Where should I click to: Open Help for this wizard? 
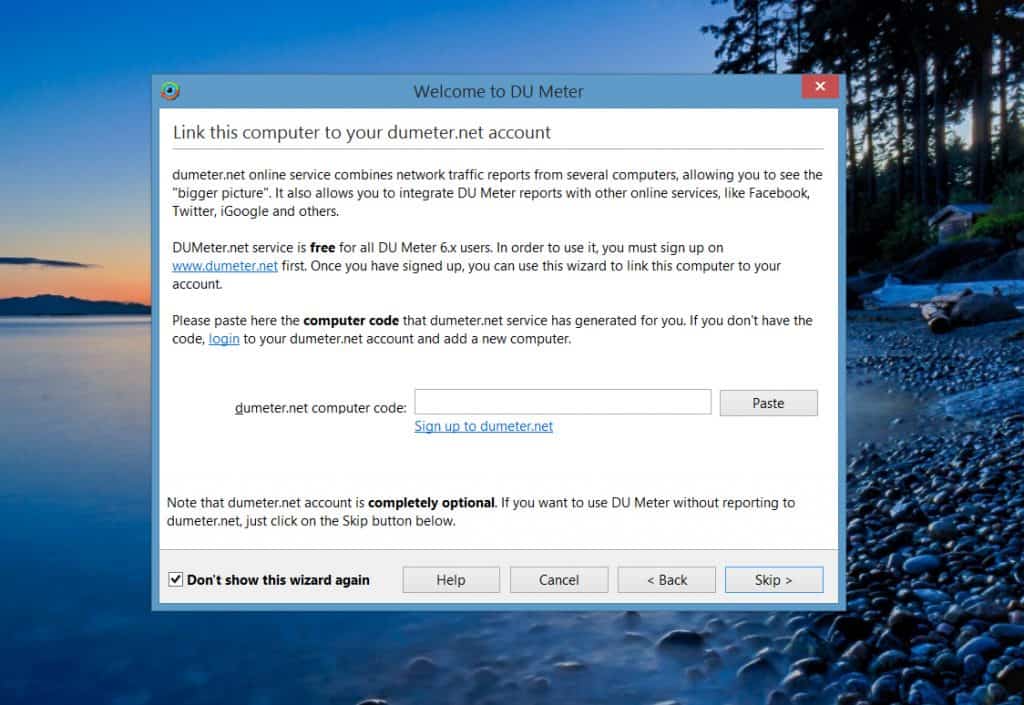tap(451, 580)
